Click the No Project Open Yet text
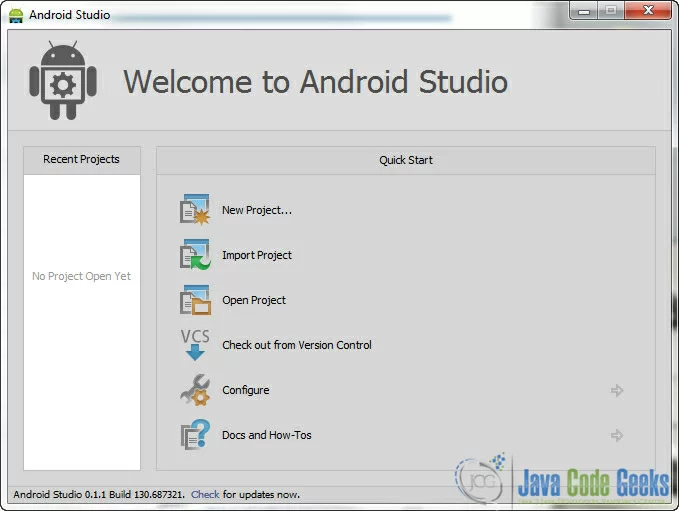This screenshot has width=679, height=511. 81,276
